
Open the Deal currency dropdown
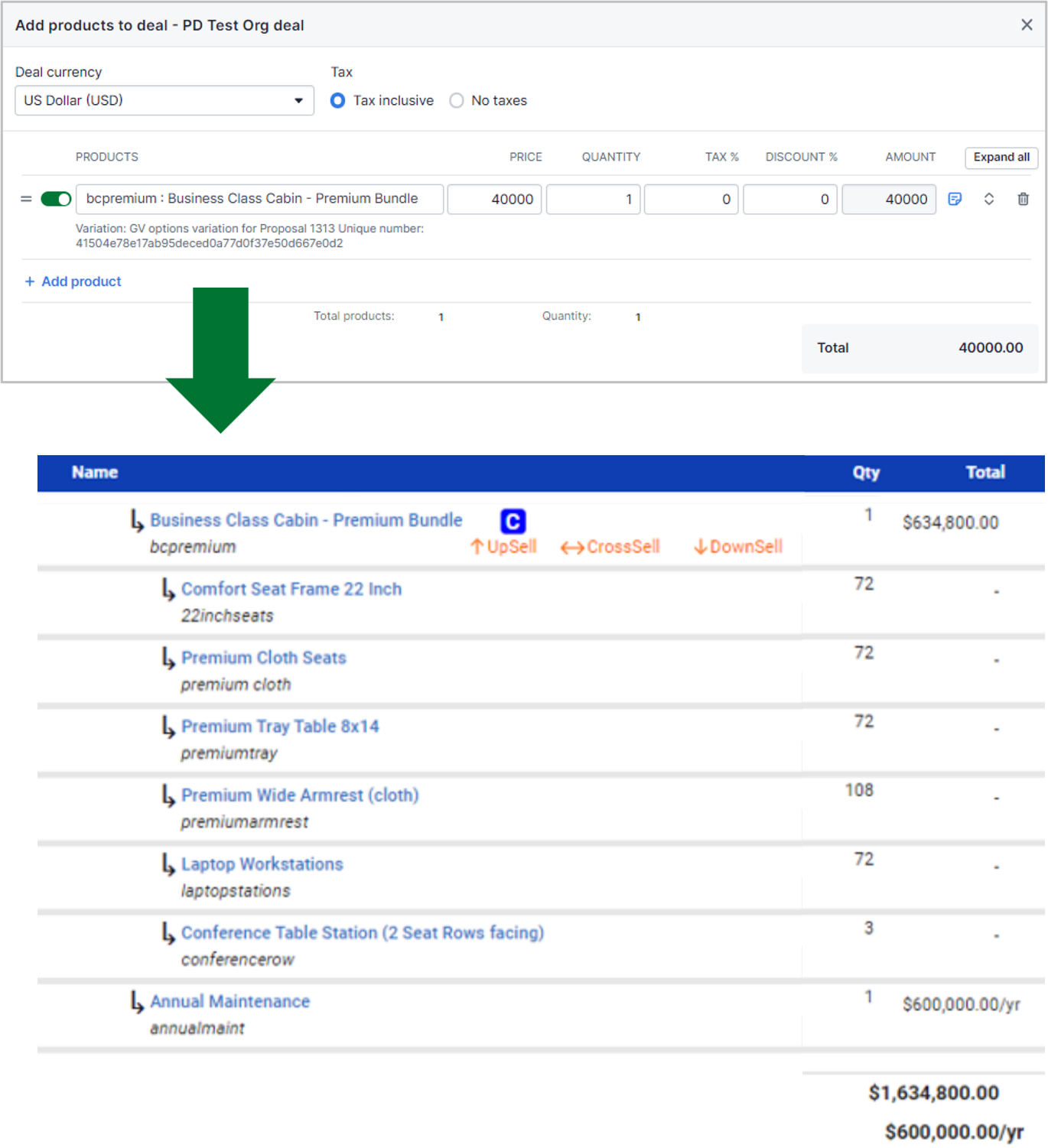click(x=164, y=100)
